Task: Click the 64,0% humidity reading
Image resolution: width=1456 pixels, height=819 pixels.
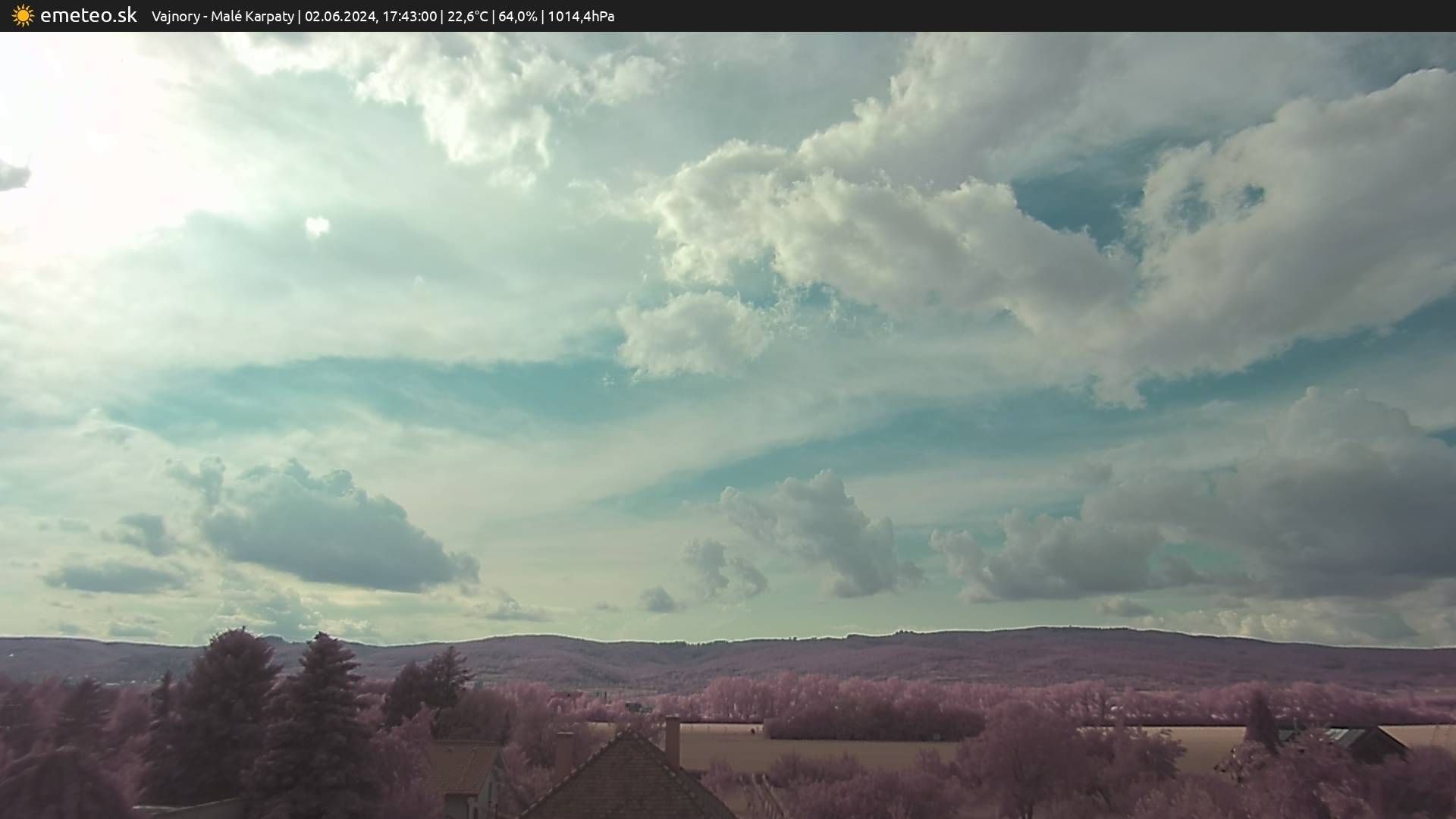Action: tap(518, 16)
